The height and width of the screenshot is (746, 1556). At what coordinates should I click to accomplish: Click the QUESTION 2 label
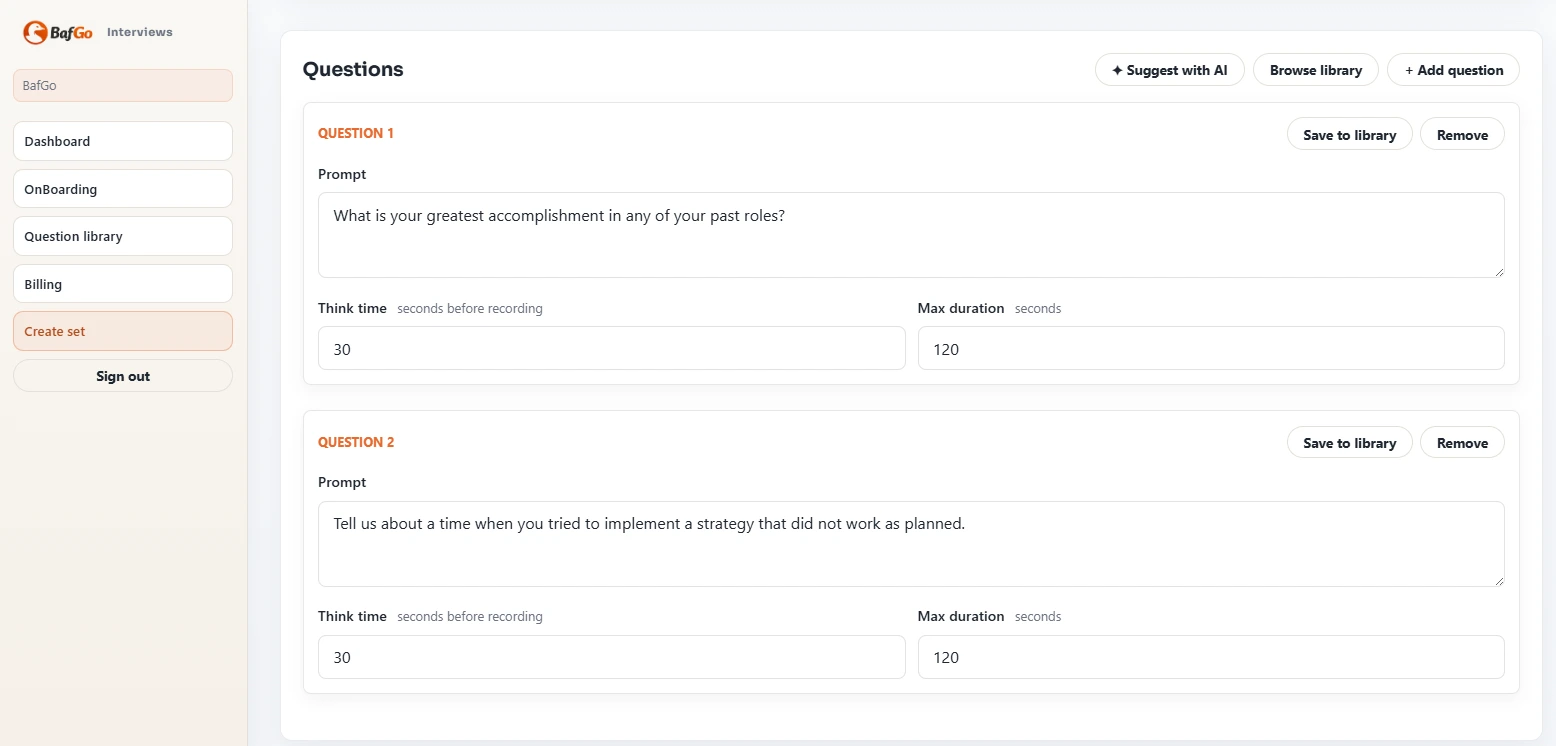click(x=356, y=442)
